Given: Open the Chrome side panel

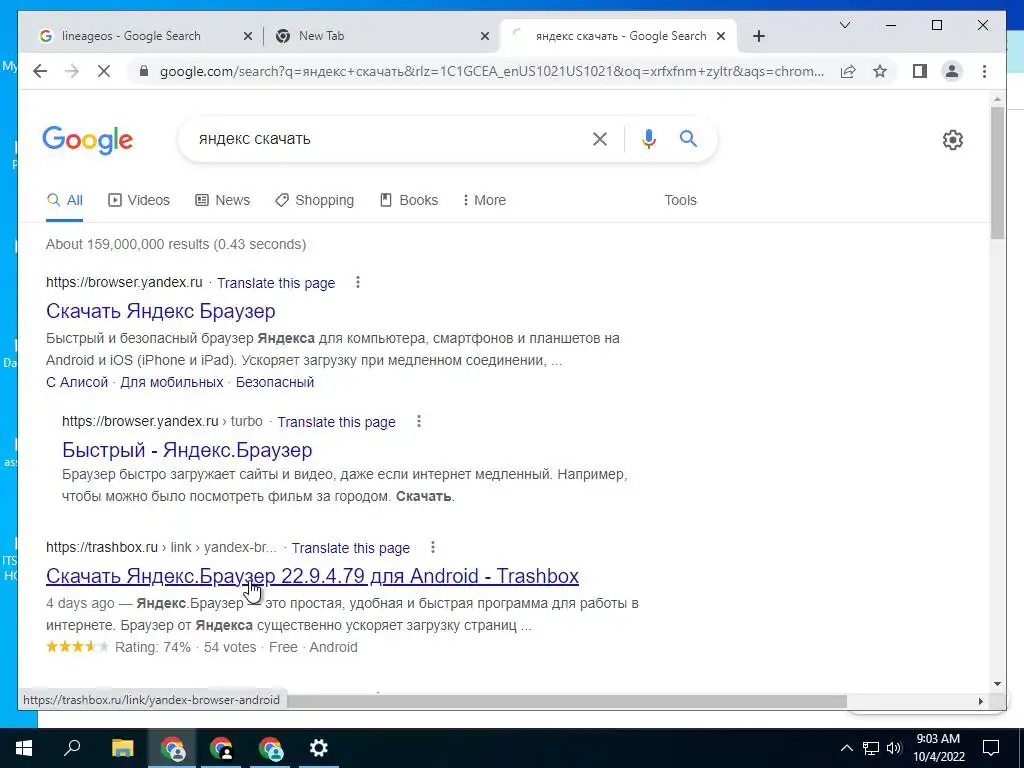Looking at the screenshot, I should (x=920, y=71).
